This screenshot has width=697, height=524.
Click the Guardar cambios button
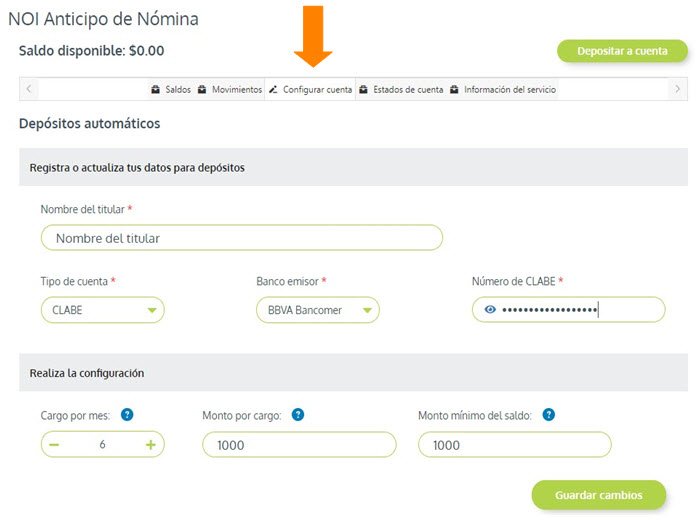[599, 495]
